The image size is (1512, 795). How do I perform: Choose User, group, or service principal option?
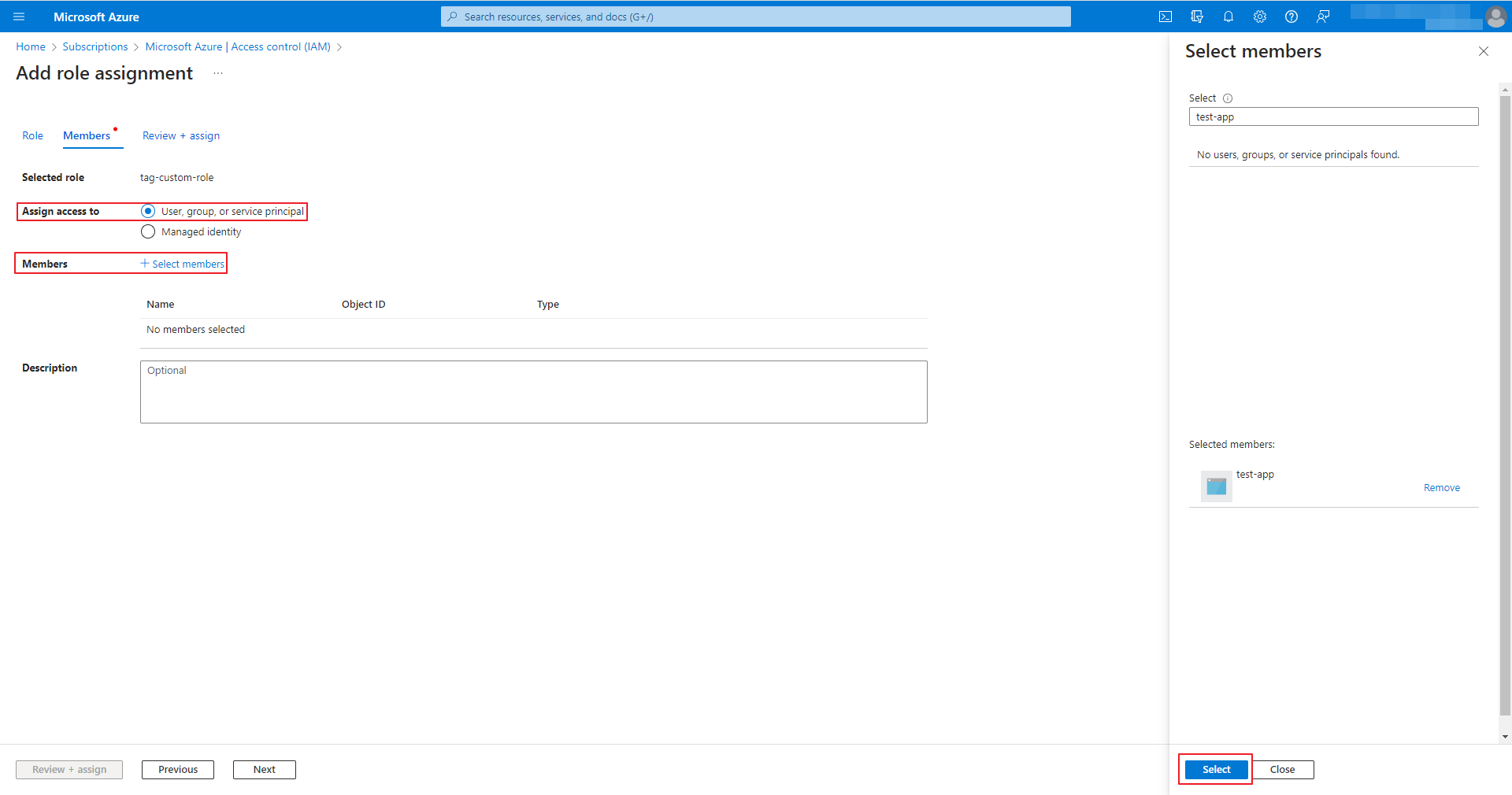tap(148, 211)
